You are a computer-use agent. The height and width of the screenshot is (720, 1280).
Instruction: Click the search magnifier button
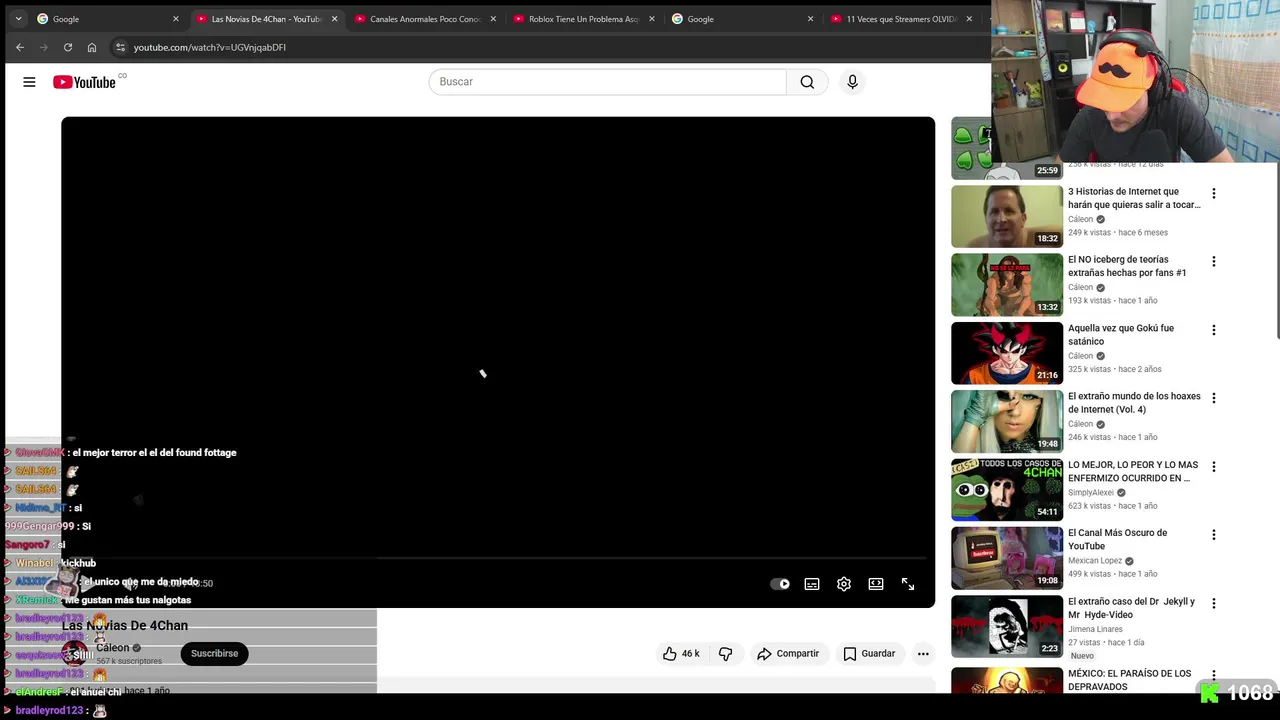[807, 82]
